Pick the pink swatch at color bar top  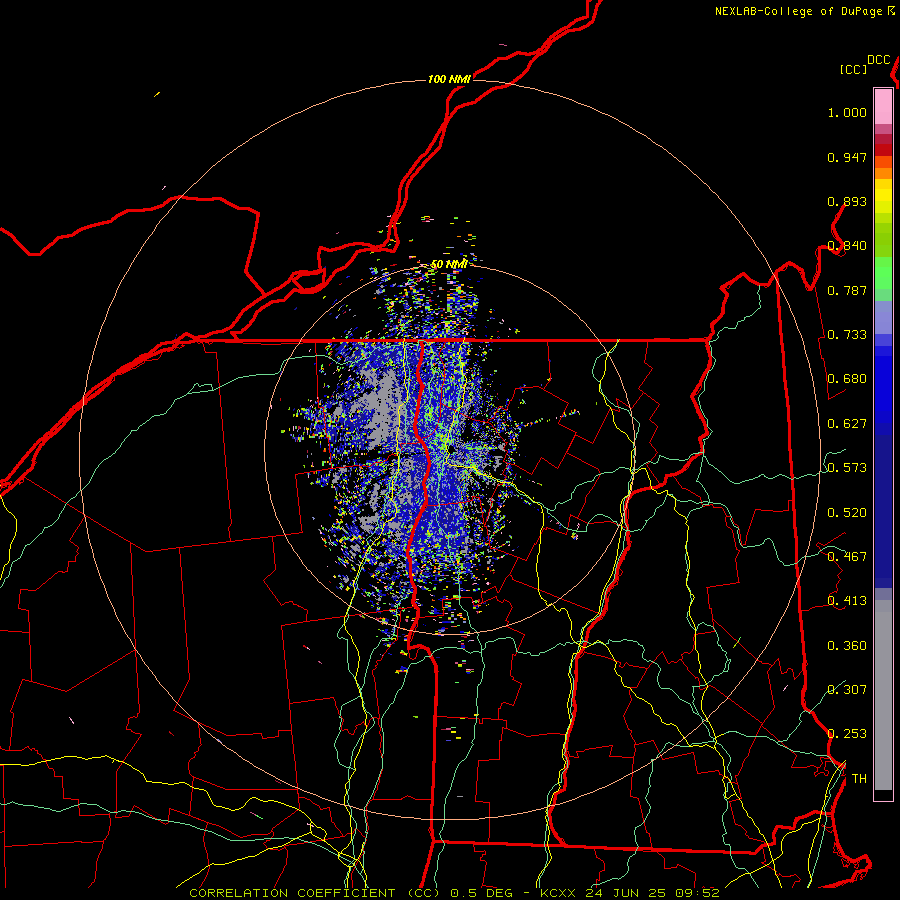[x=883, y=107]
